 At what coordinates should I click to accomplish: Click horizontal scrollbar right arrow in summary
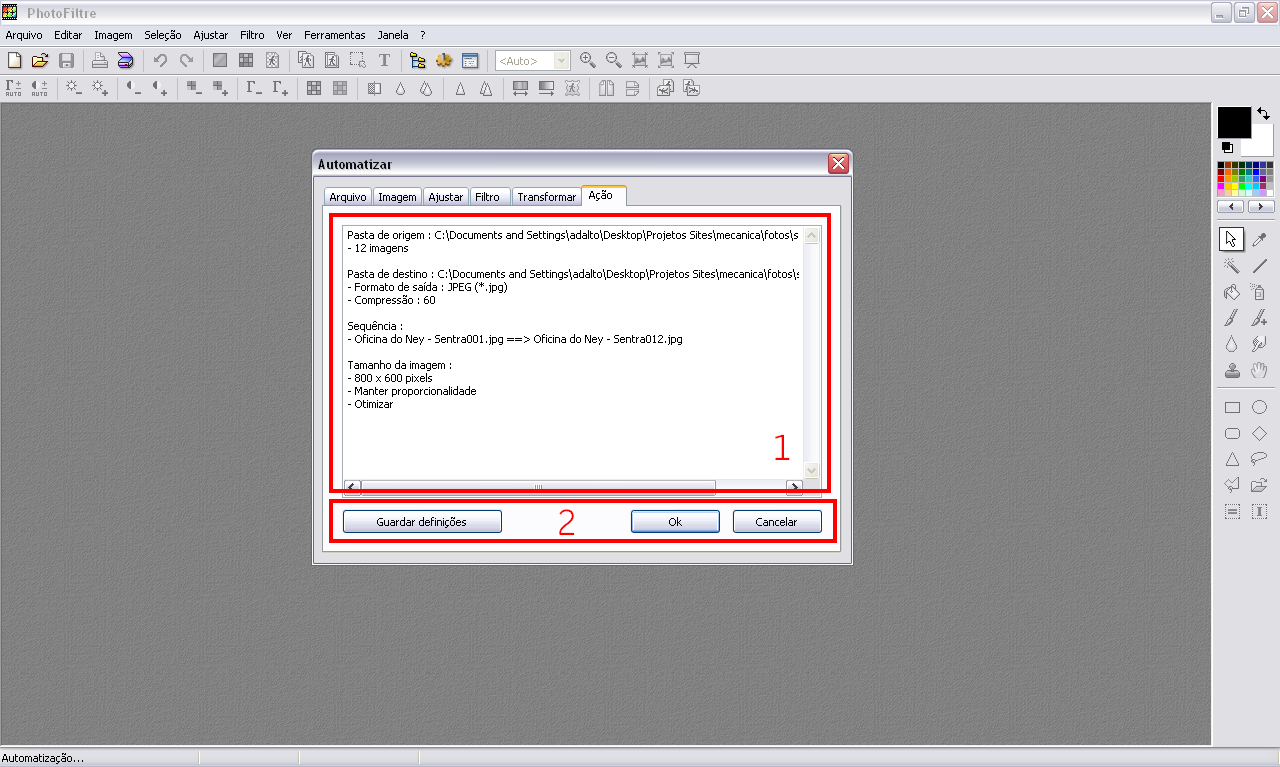[794, 488]
